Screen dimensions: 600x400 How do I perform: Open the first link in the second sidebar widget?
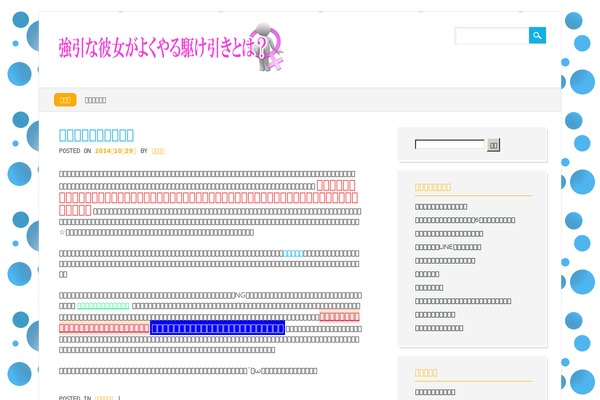point(435,392)
